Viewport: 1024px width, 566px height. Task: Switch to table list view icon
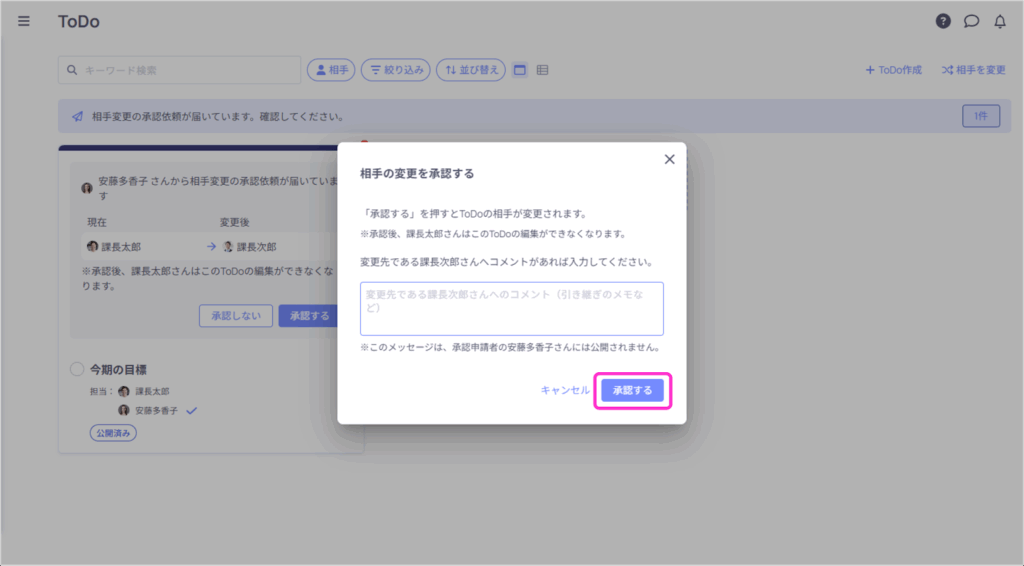tap(542, 70)
